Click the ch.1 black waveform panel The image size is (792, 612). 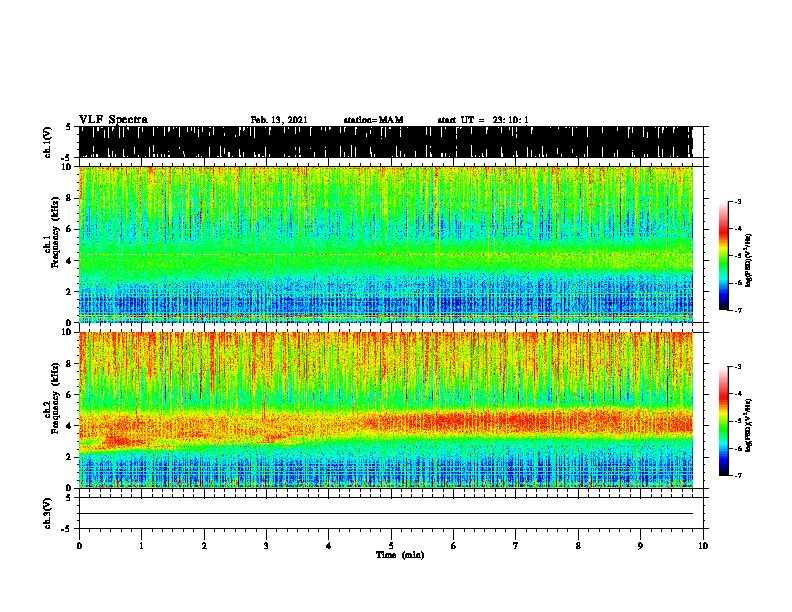(x=385, y=142)
